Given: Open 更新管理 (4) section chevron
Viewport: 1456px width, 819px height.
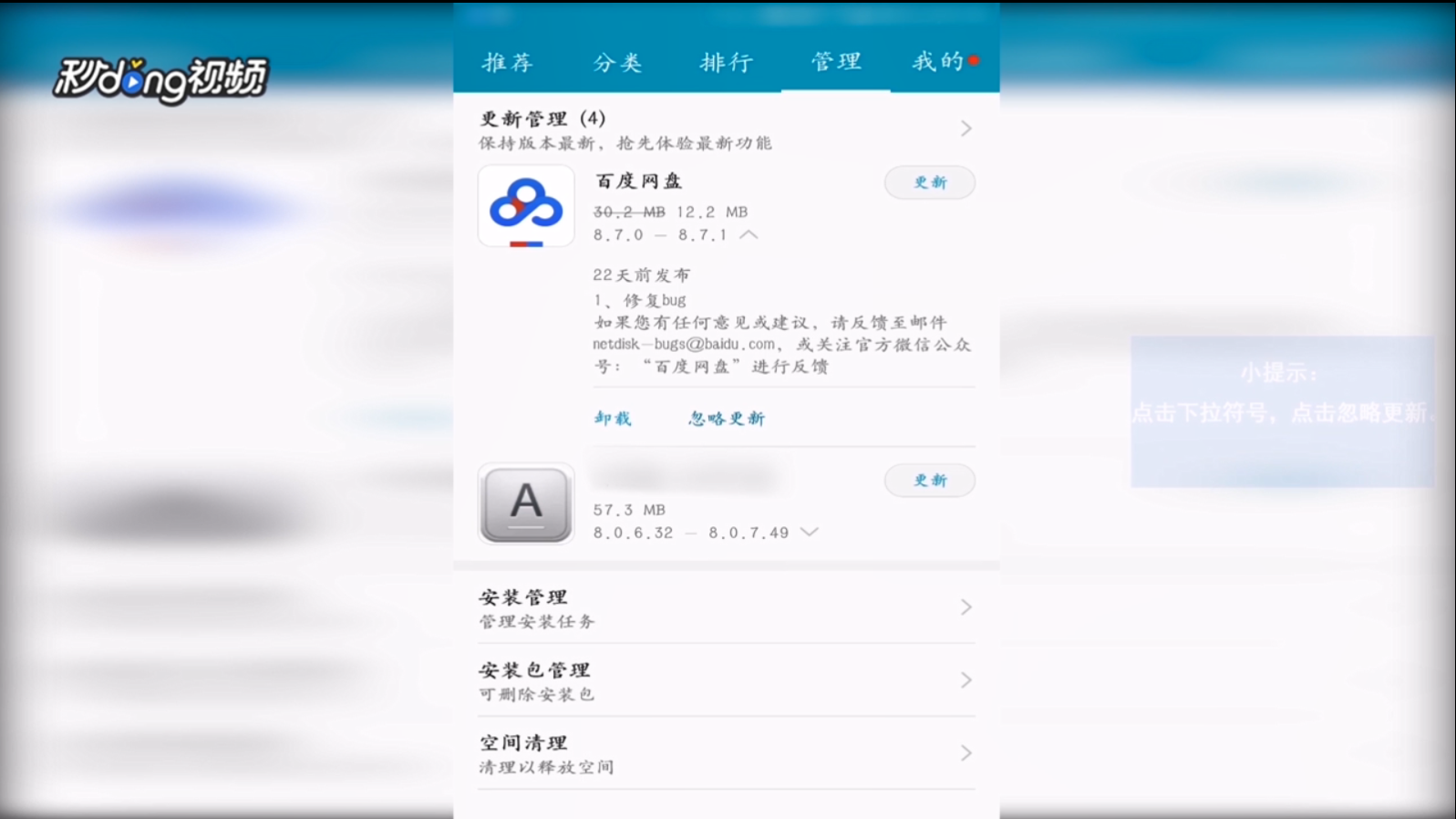Looking at the screenshot, I should point(966,129).
